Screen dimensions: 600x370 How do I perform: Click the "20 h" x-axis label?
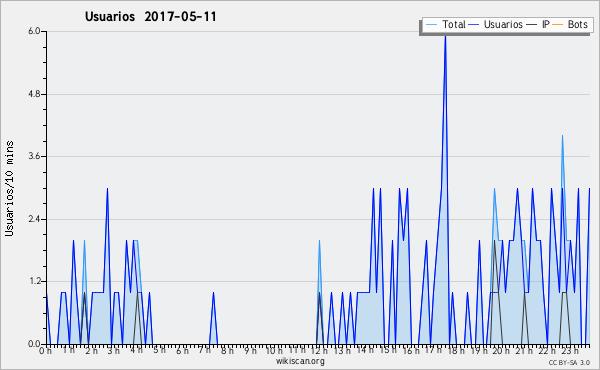click(x=501, y=350)
